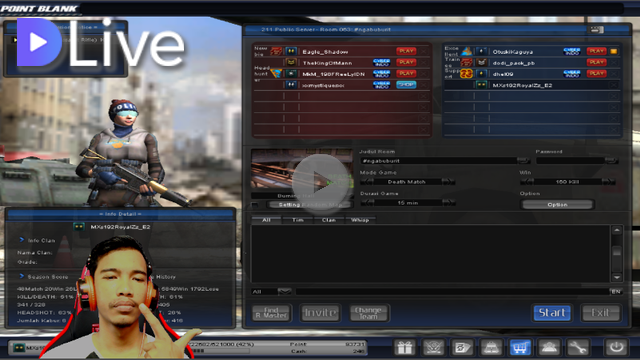
Task: Open the clan emblem icon in bottom toolbar
Action: tap(433, 348)
